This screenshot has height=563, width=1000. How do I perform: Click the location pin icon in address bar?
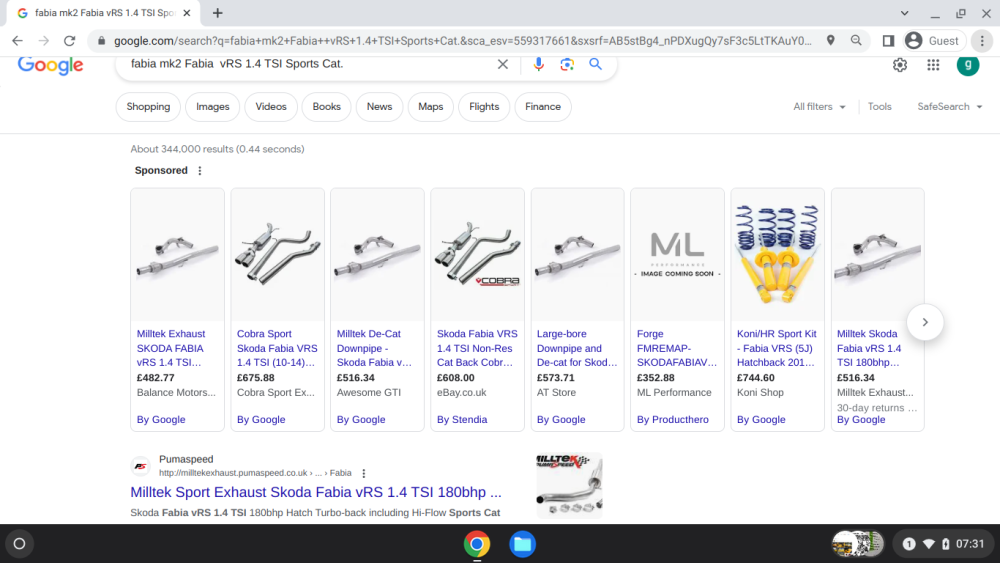coord(830,41)
